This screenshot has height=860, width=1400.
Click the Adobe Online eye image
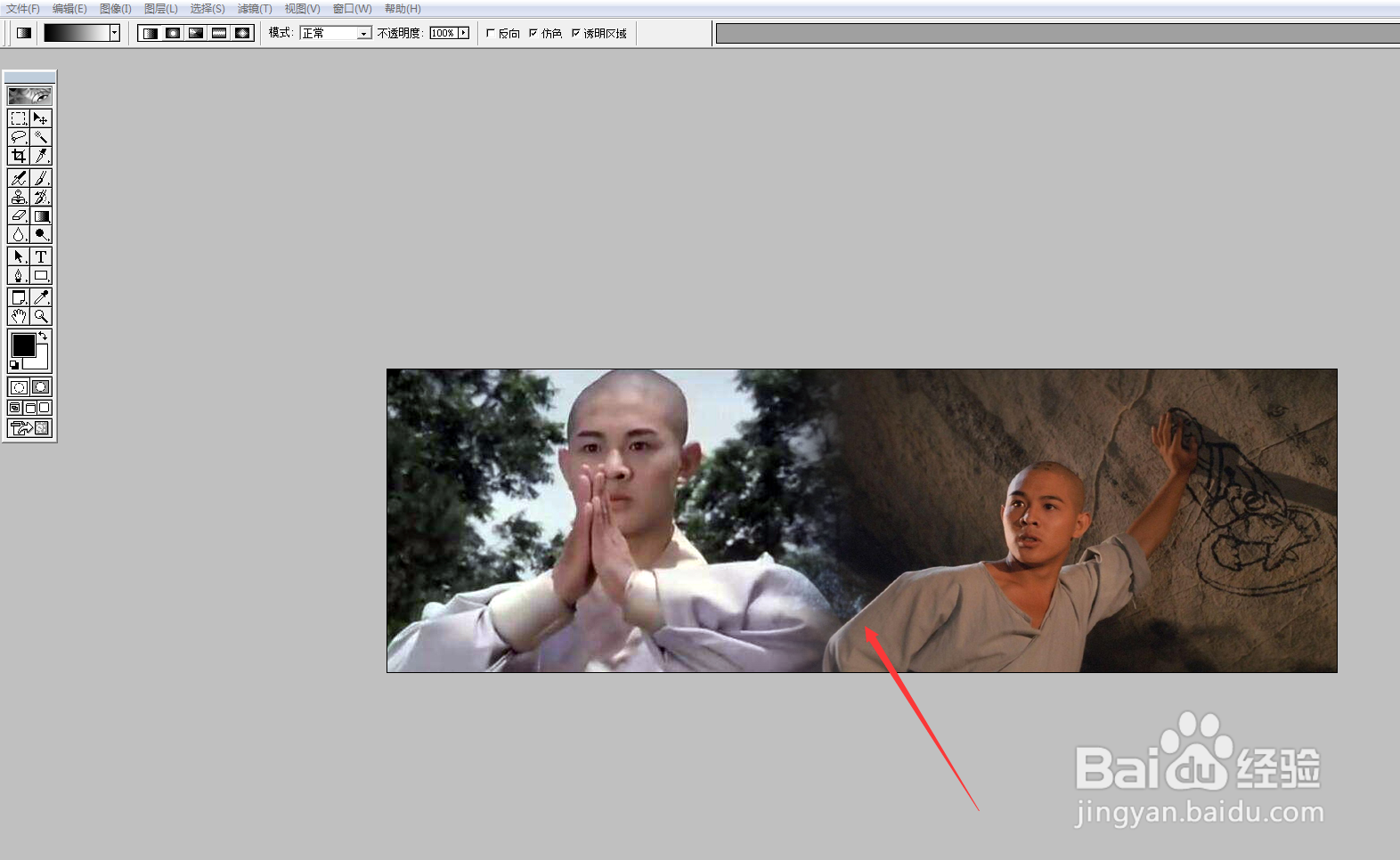pos(29,95)
